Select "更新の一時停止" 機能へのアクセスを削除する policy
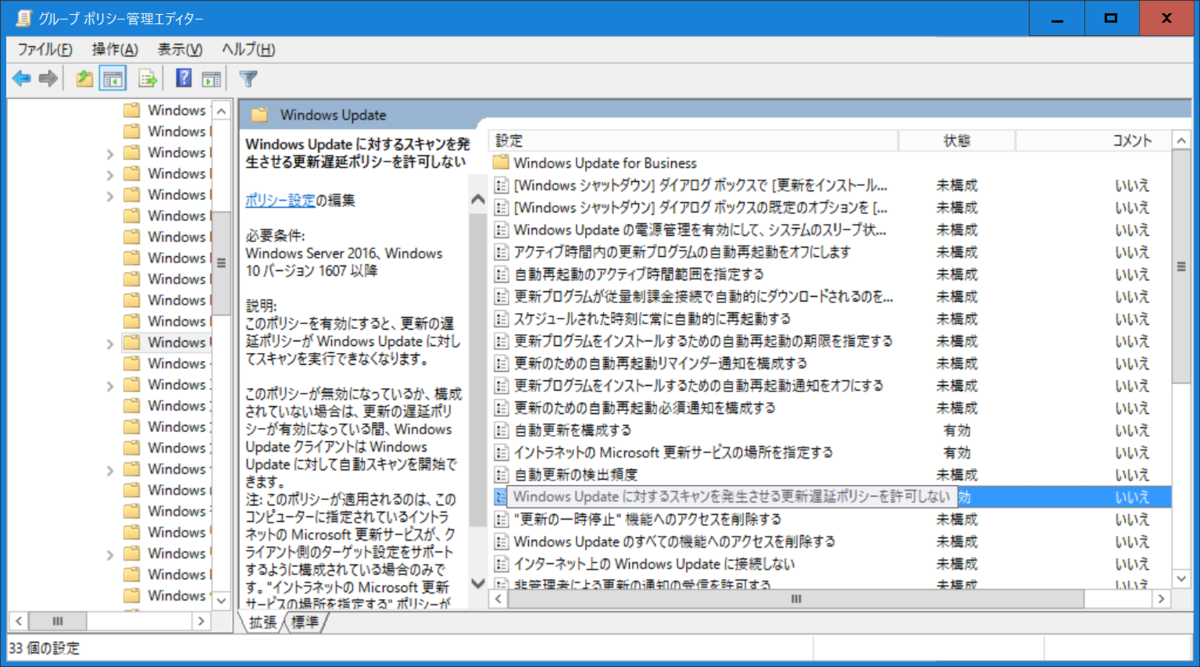 coord(647,519)
